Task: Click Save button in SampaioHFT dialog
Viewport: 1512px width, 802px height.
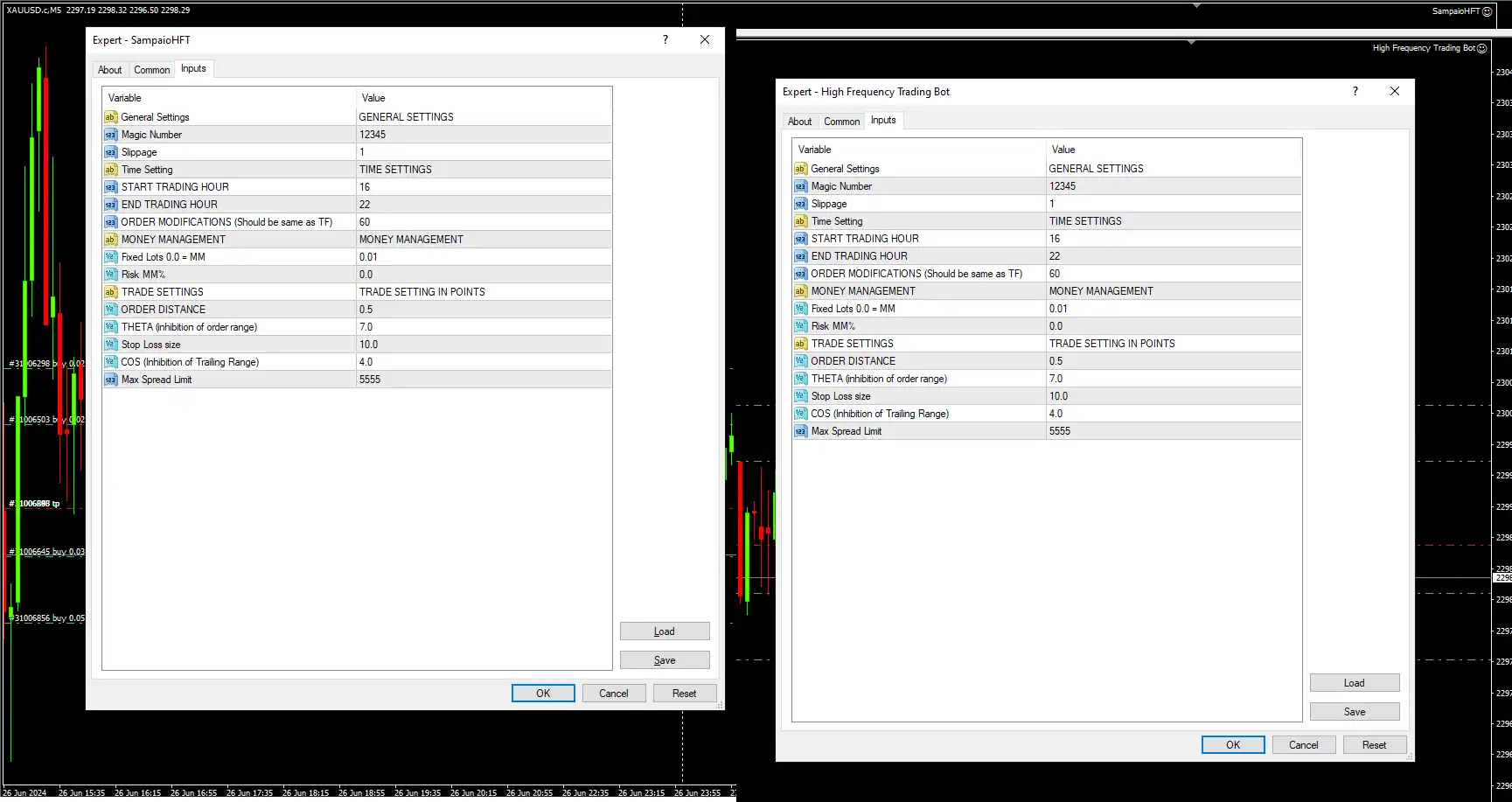Action: click(x=665, y=660)
